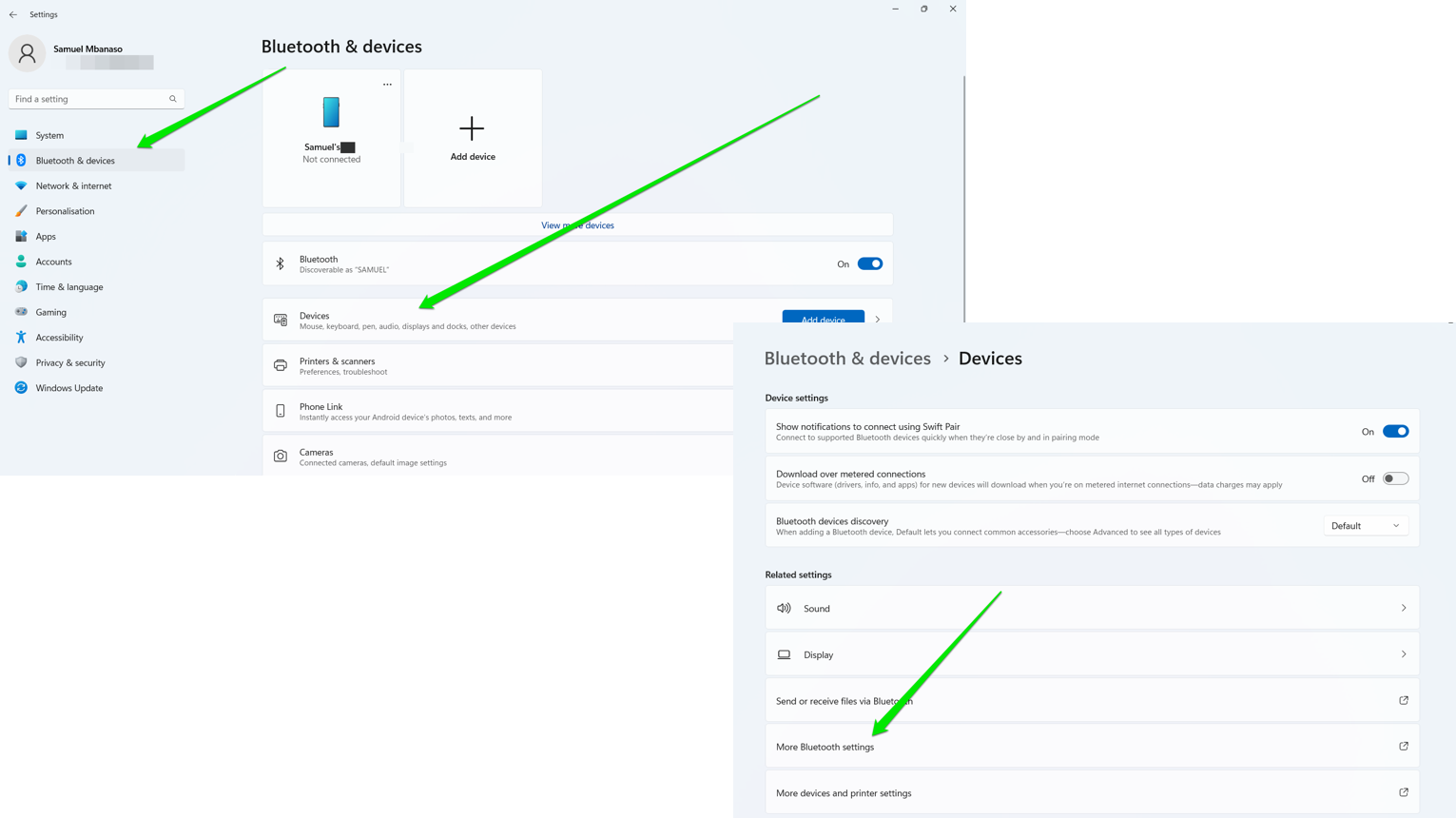
Task: Open Time & language settings
Action: tap(96, 286)
